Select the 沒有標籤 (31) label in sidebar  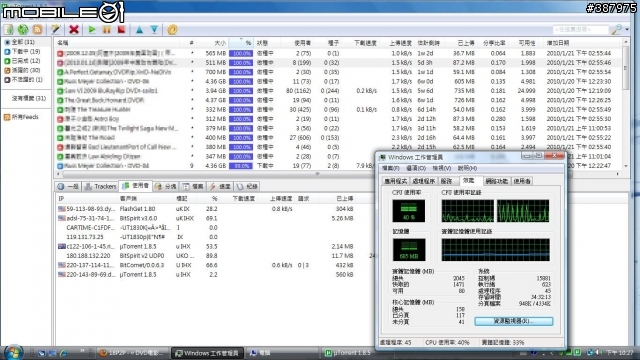point(29,98)
